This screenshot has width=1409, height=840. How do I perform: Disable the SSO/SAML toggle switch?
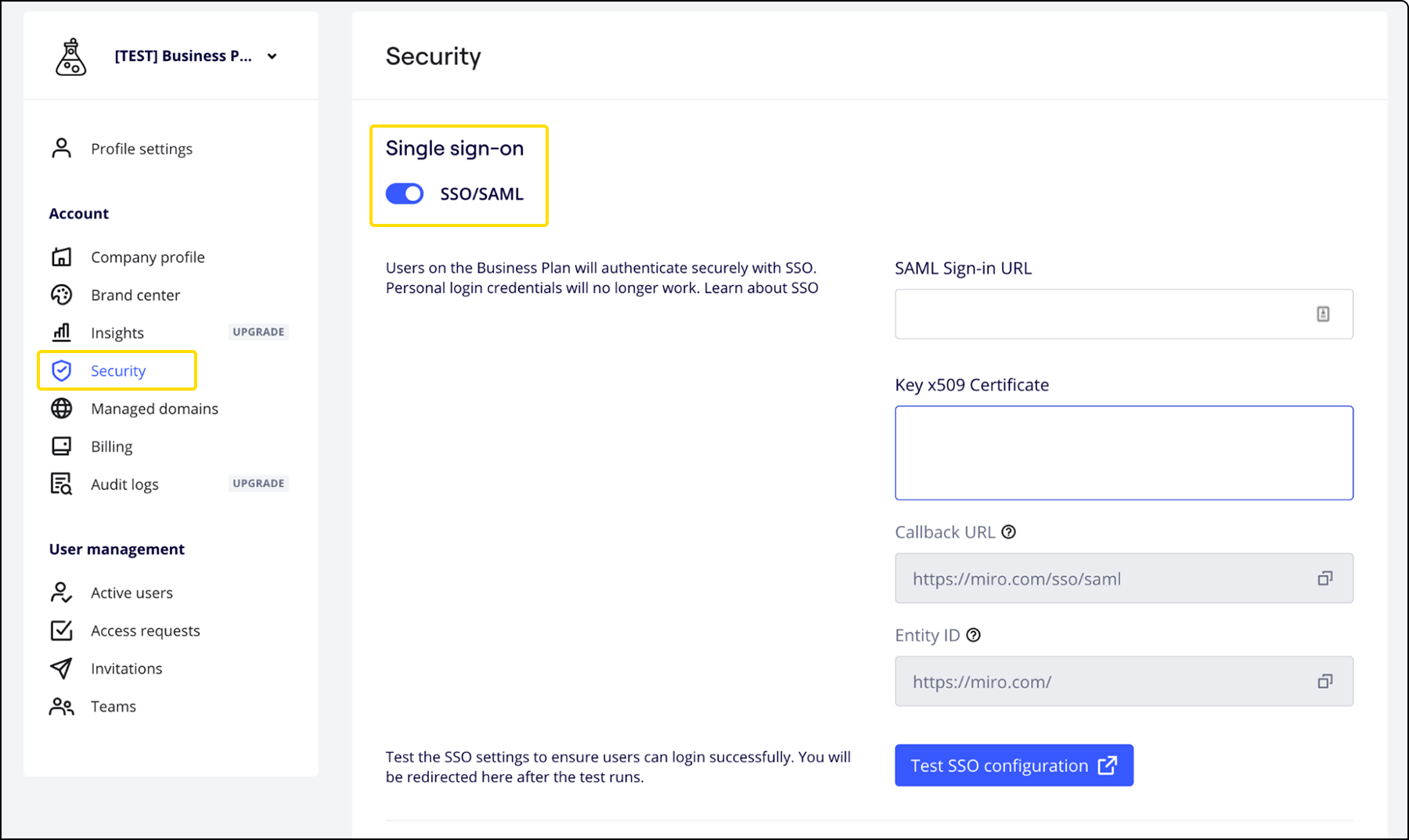405,194
